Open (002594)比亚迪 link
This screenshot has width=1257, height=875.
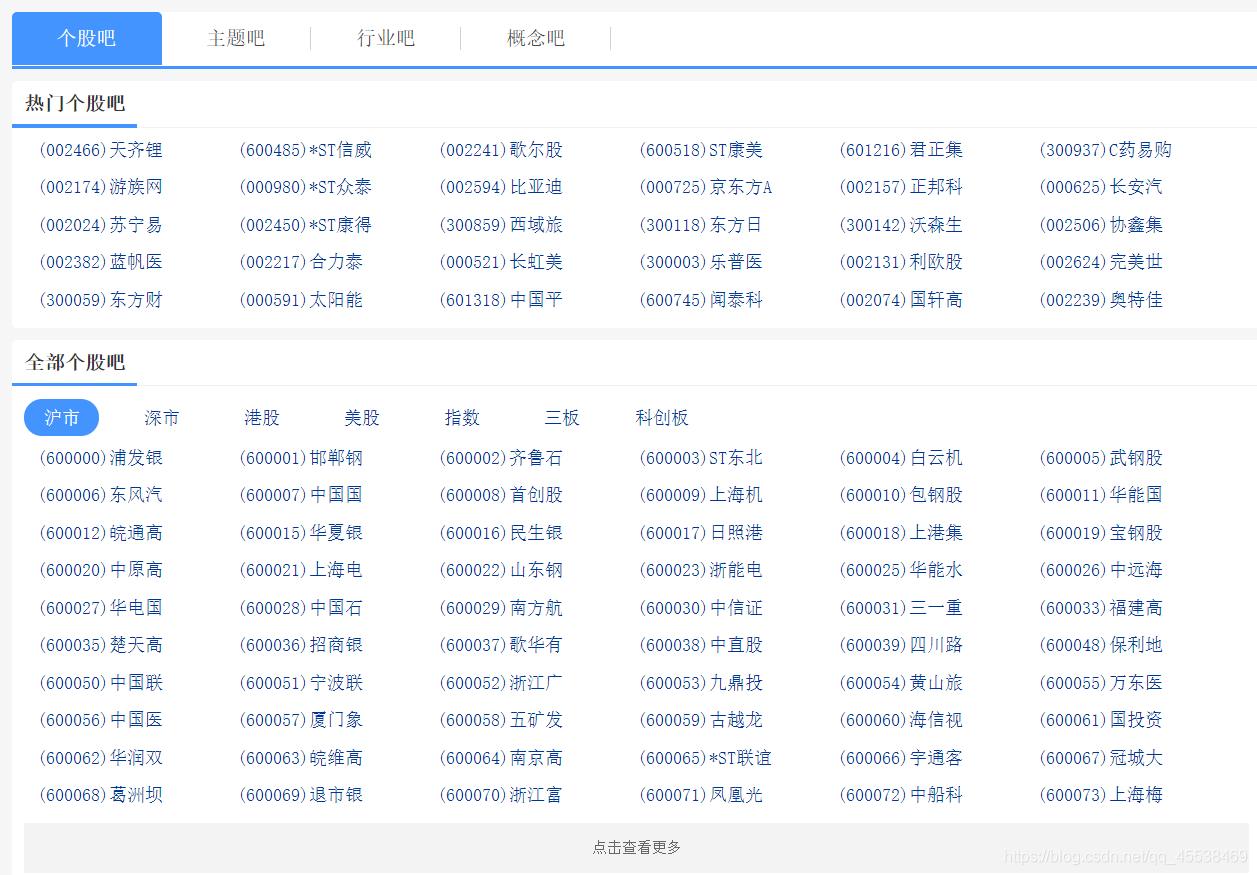[501, 187]
